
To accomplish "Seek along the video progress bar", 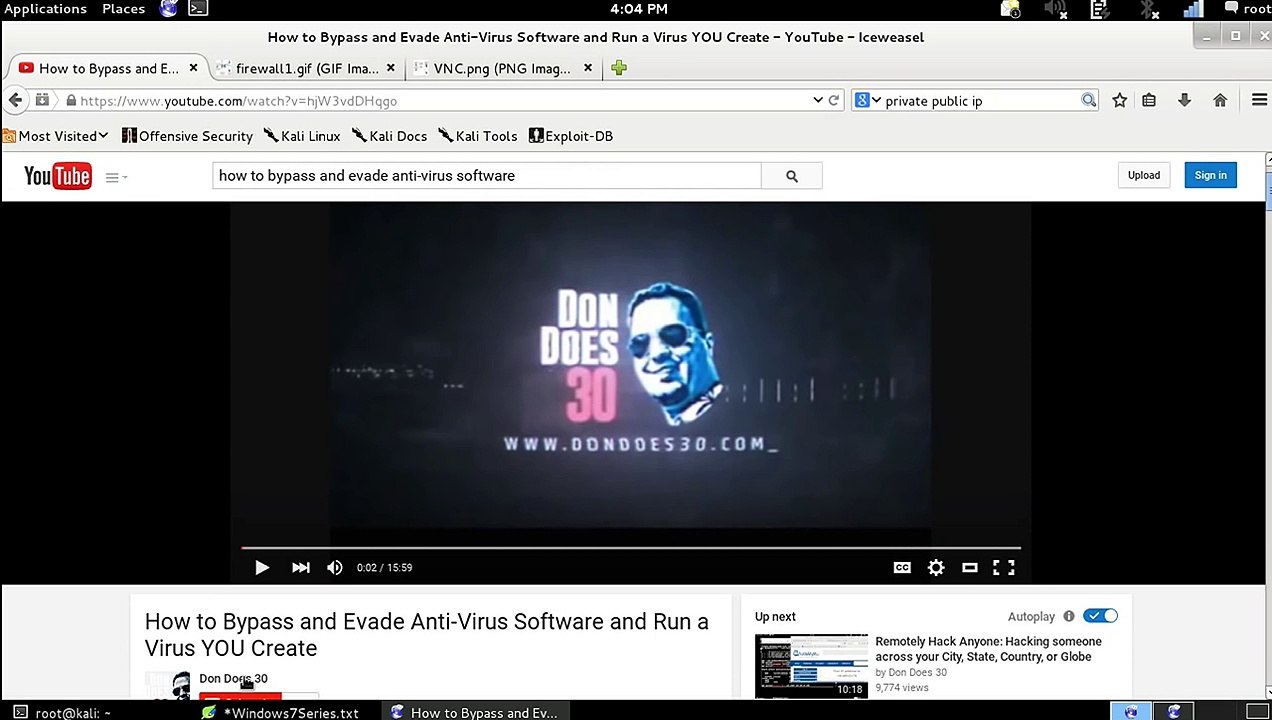I will 631,548.
